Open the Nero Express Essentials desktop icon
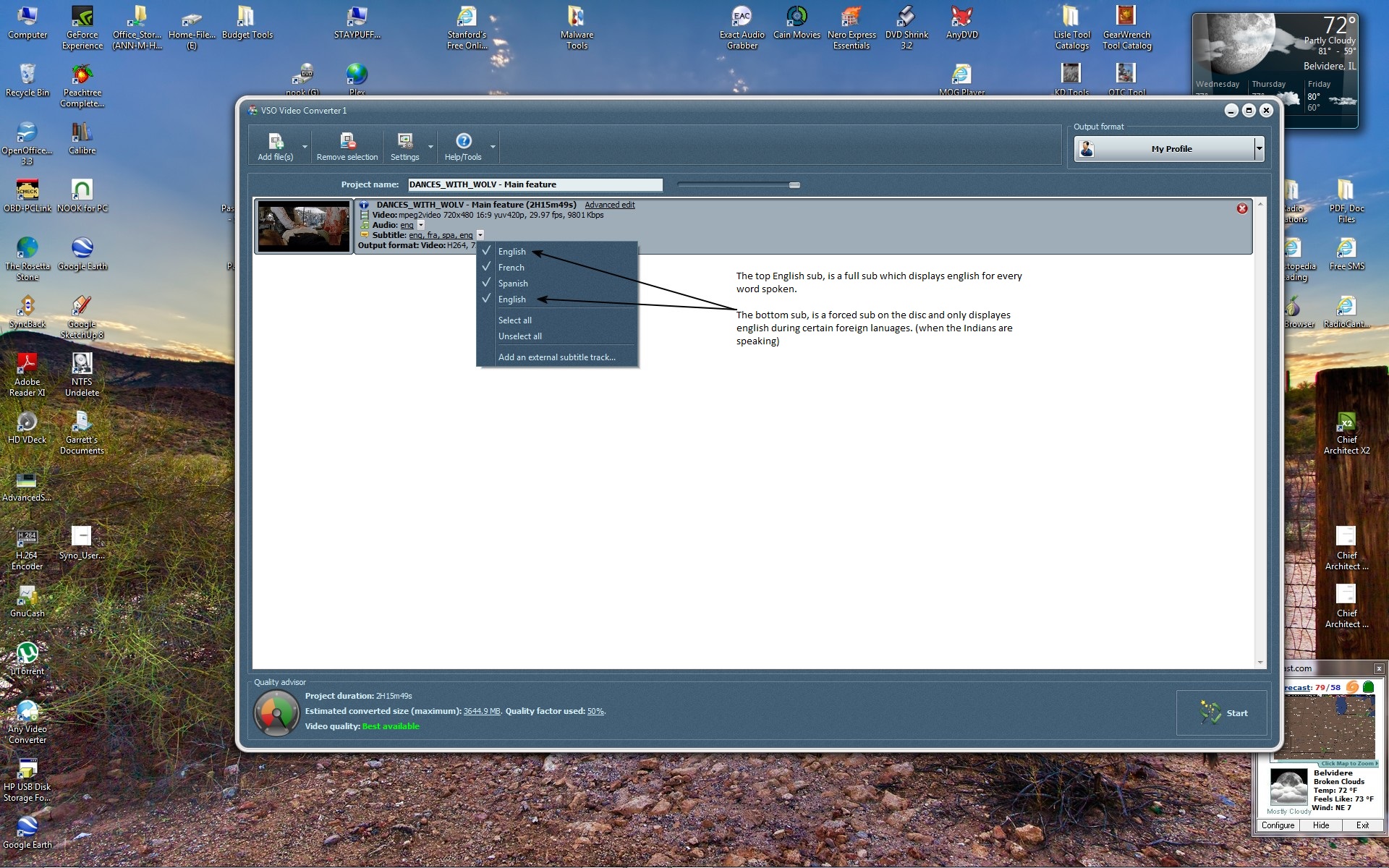Image resolution: width=1389 pixels, height=868 pixels. [x=851, y=27]
